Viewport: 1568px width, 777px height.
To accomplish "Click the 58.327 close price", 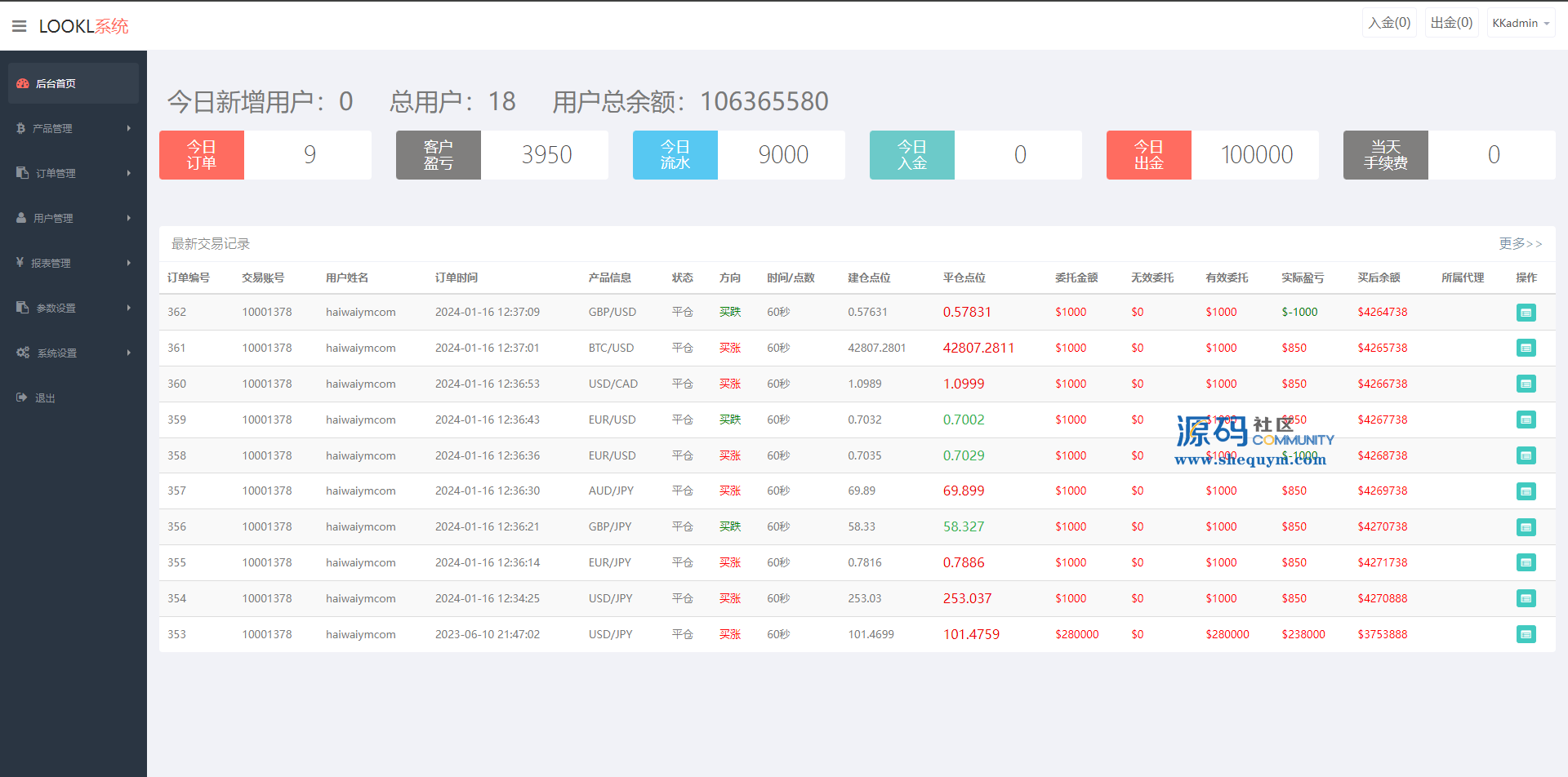I will pos(964,526).
